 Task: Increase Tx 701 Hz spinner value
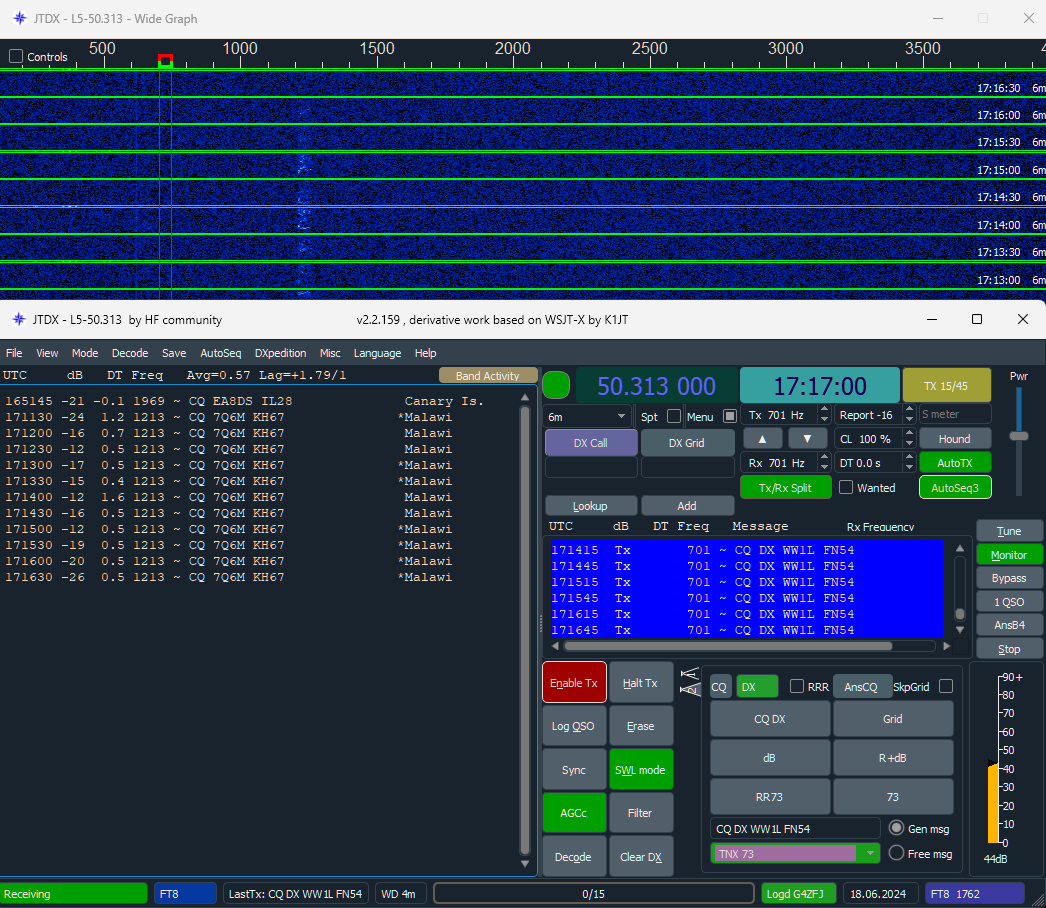click(825, 410)
